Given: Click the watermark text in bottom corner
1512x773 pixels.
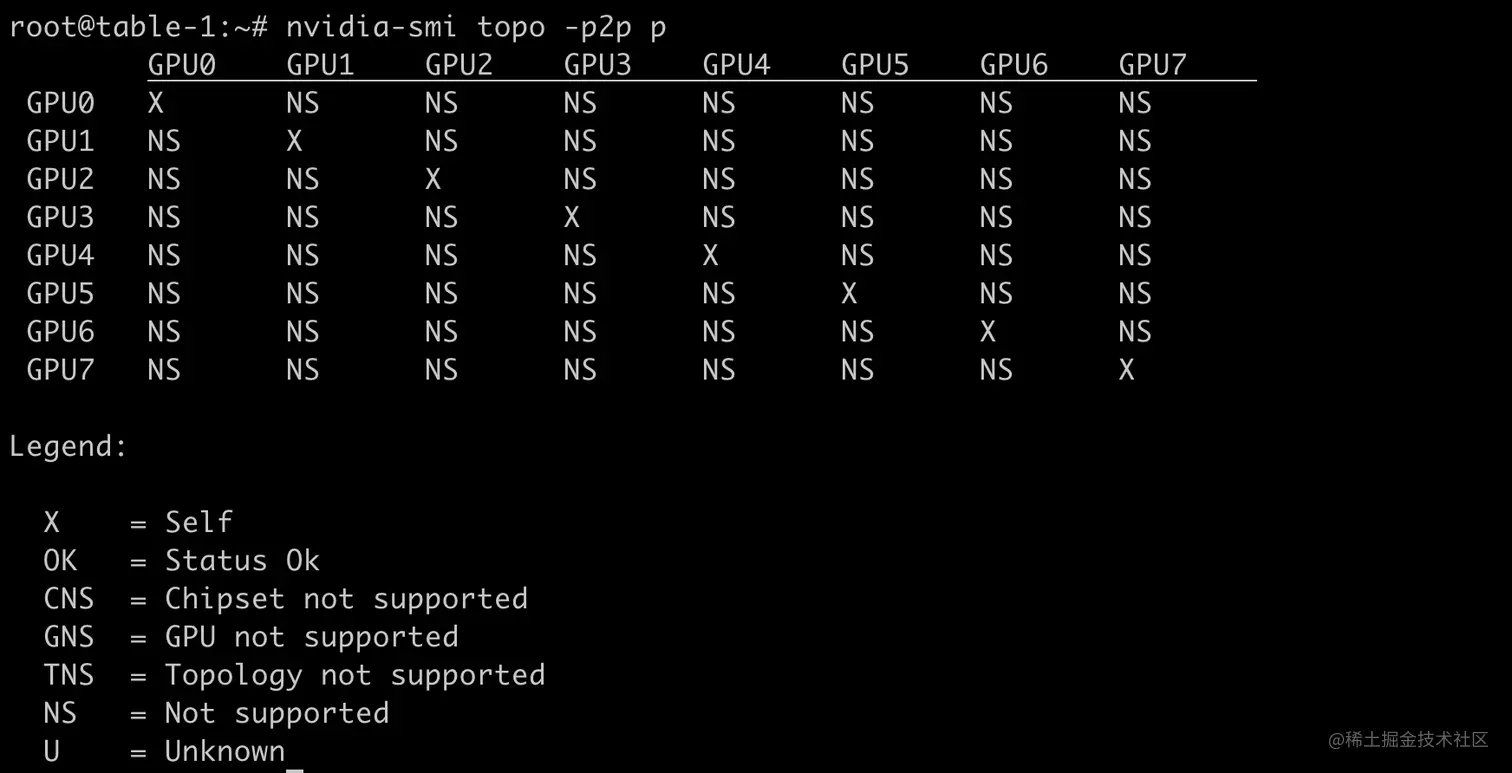Looking at the screenshot, I should click(1409, 740).
